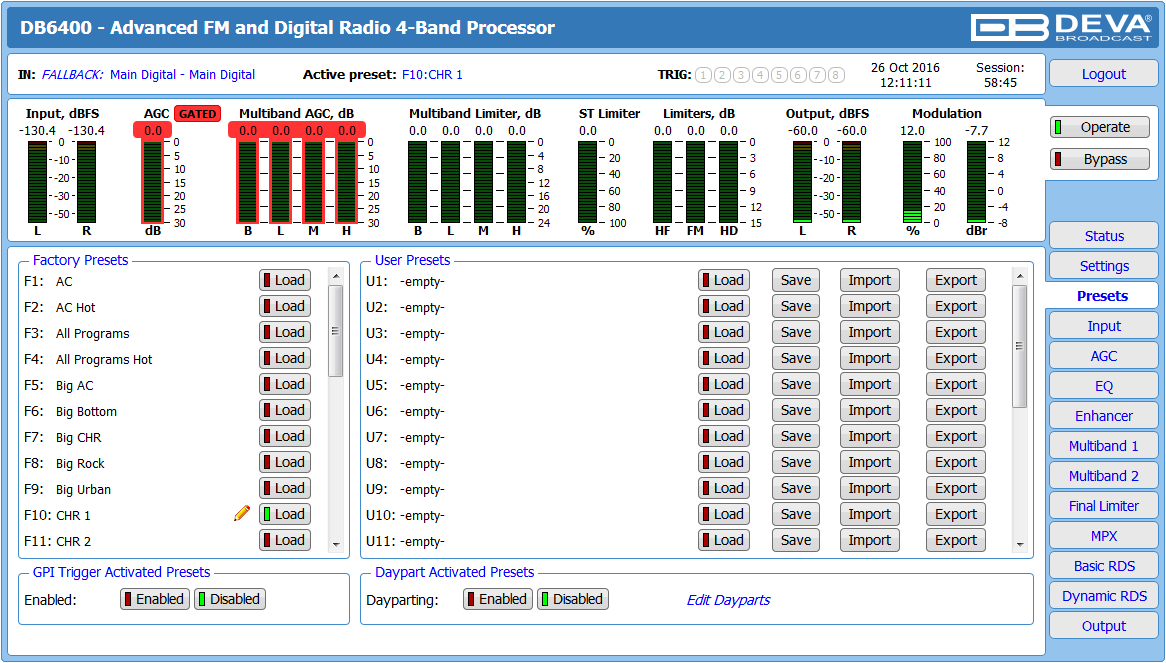1166x663 pixels.
Task: Load factory preset F7 Big CHR
Action: click(285, 436)
